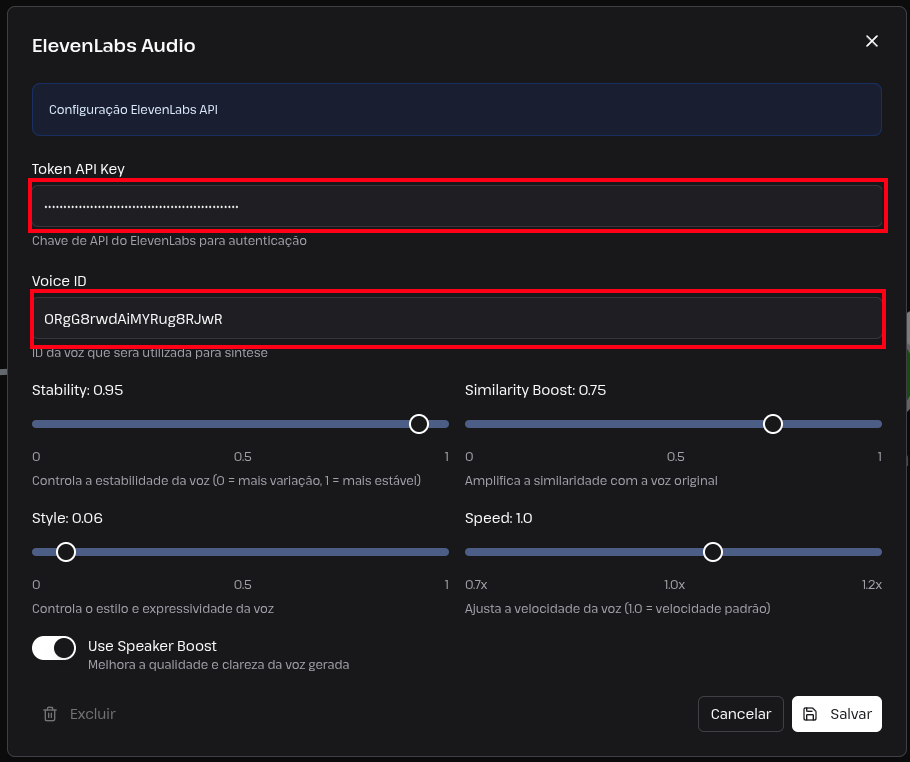Click 'Amplifica a similaridade' description text
This screenshot has width=910, height=762.
pos(591,481)
